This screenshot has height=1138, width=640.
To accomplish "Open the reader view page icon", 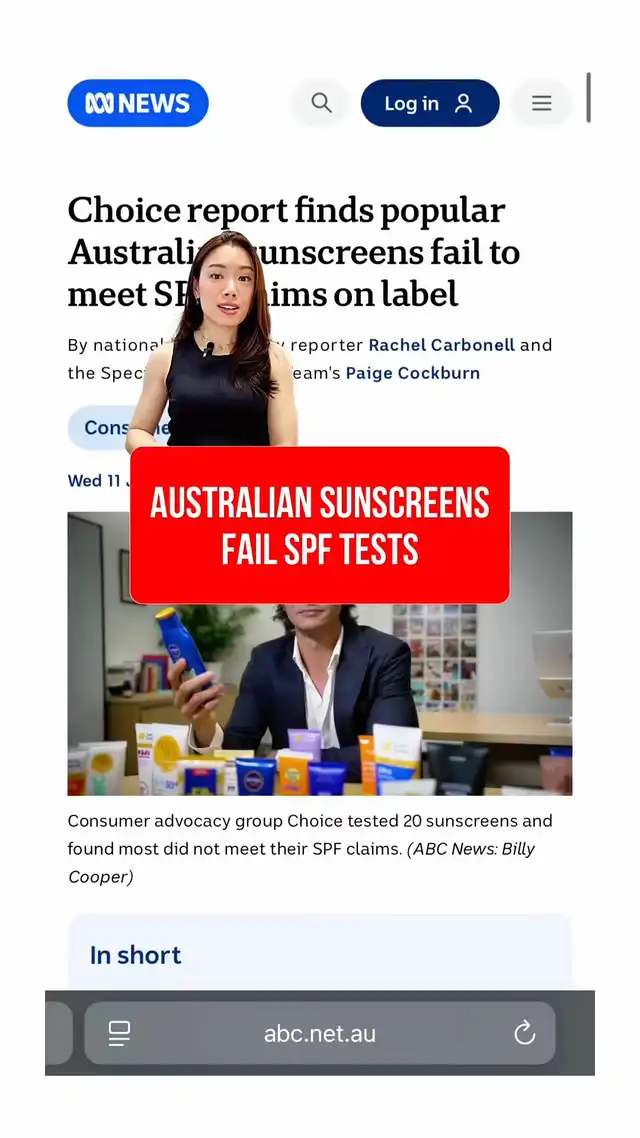I will click(120, 1033).
